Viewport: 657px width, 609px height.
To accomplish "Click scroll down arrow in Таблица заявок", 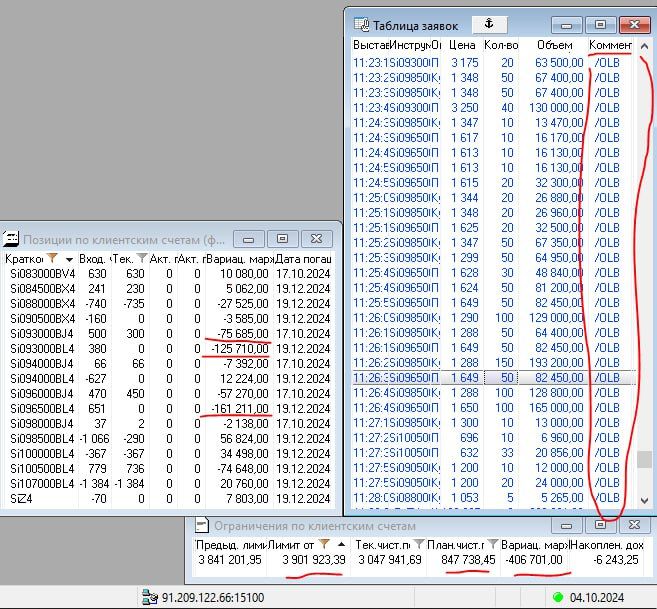I will coord(644,500).
